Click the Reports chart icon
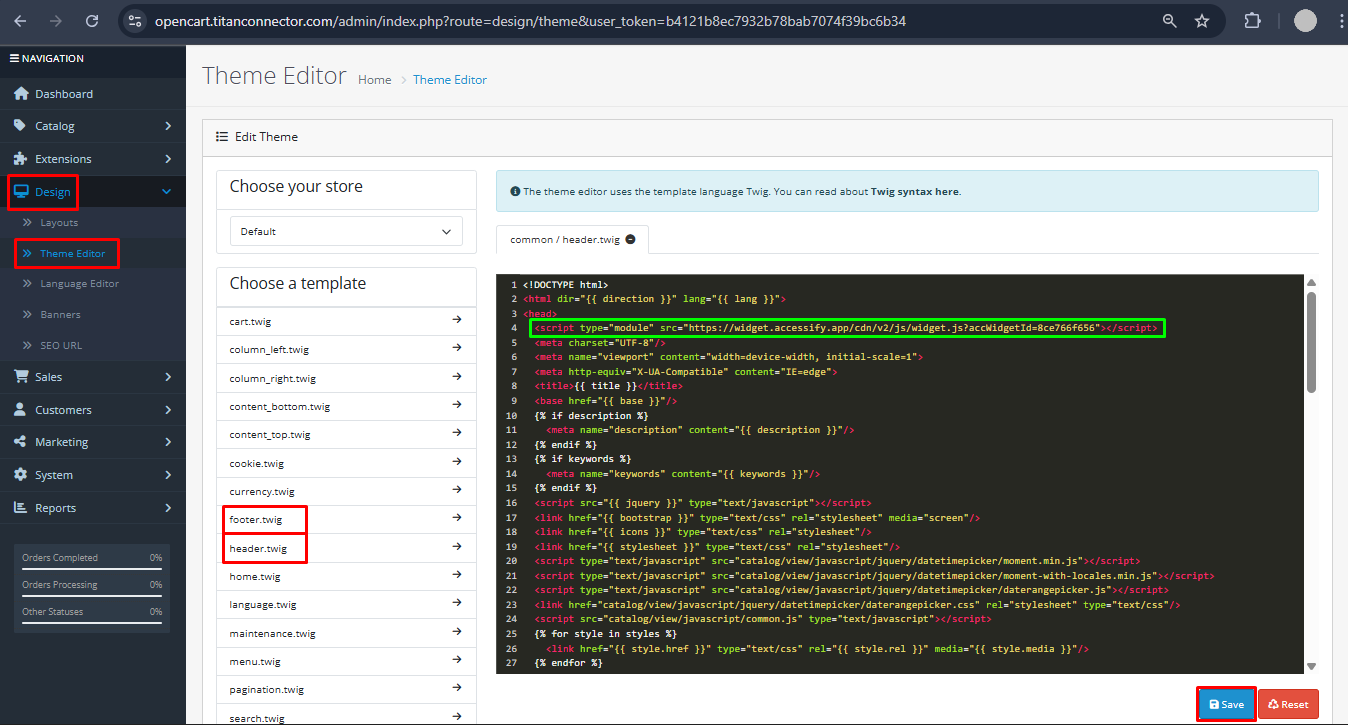Image resolution: width=1348 pixels, height=725 pixels. pyautogui.click(x=22, y=507)
